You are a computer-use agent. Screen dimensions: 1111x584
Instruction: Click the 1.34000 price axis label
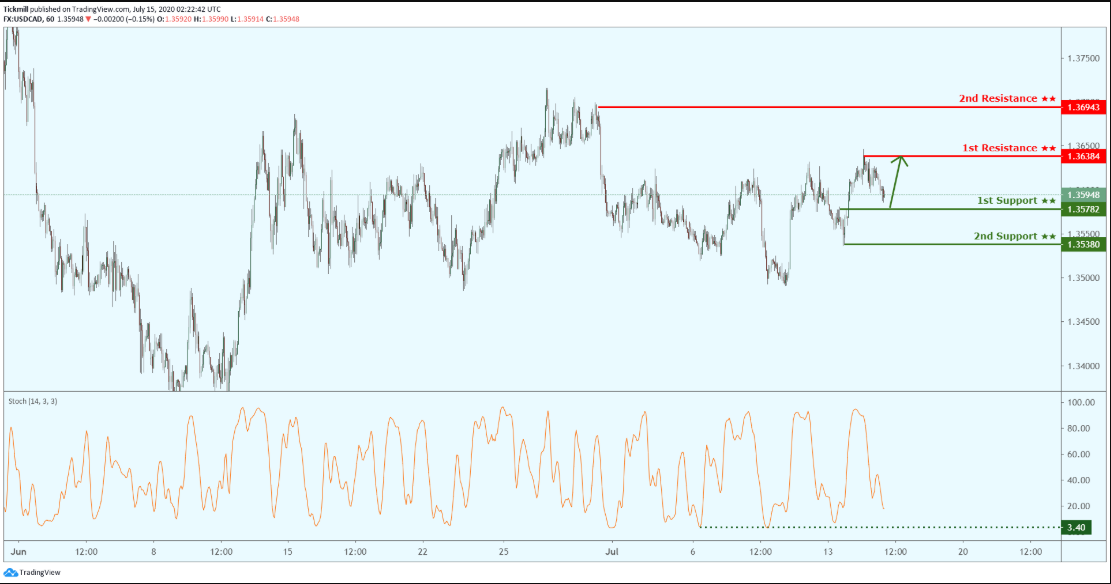point(1083,366)
